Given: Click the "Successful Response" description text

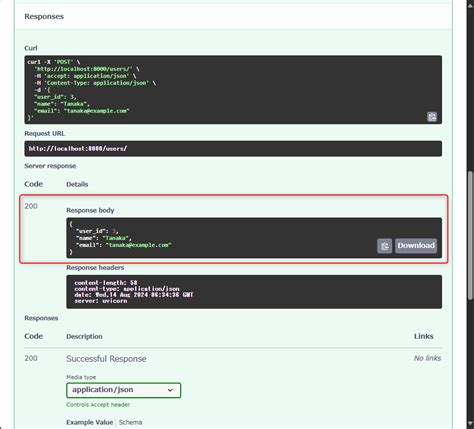Looking at the screenshot, I should coord(106,359).
